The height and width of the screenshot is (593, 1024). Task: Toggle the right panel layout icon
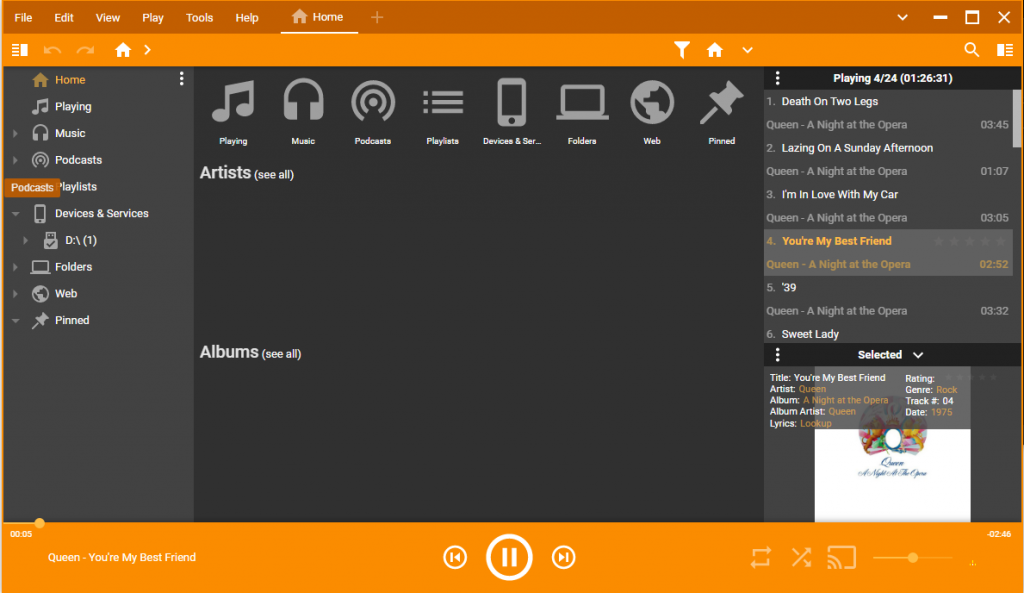1005,50
